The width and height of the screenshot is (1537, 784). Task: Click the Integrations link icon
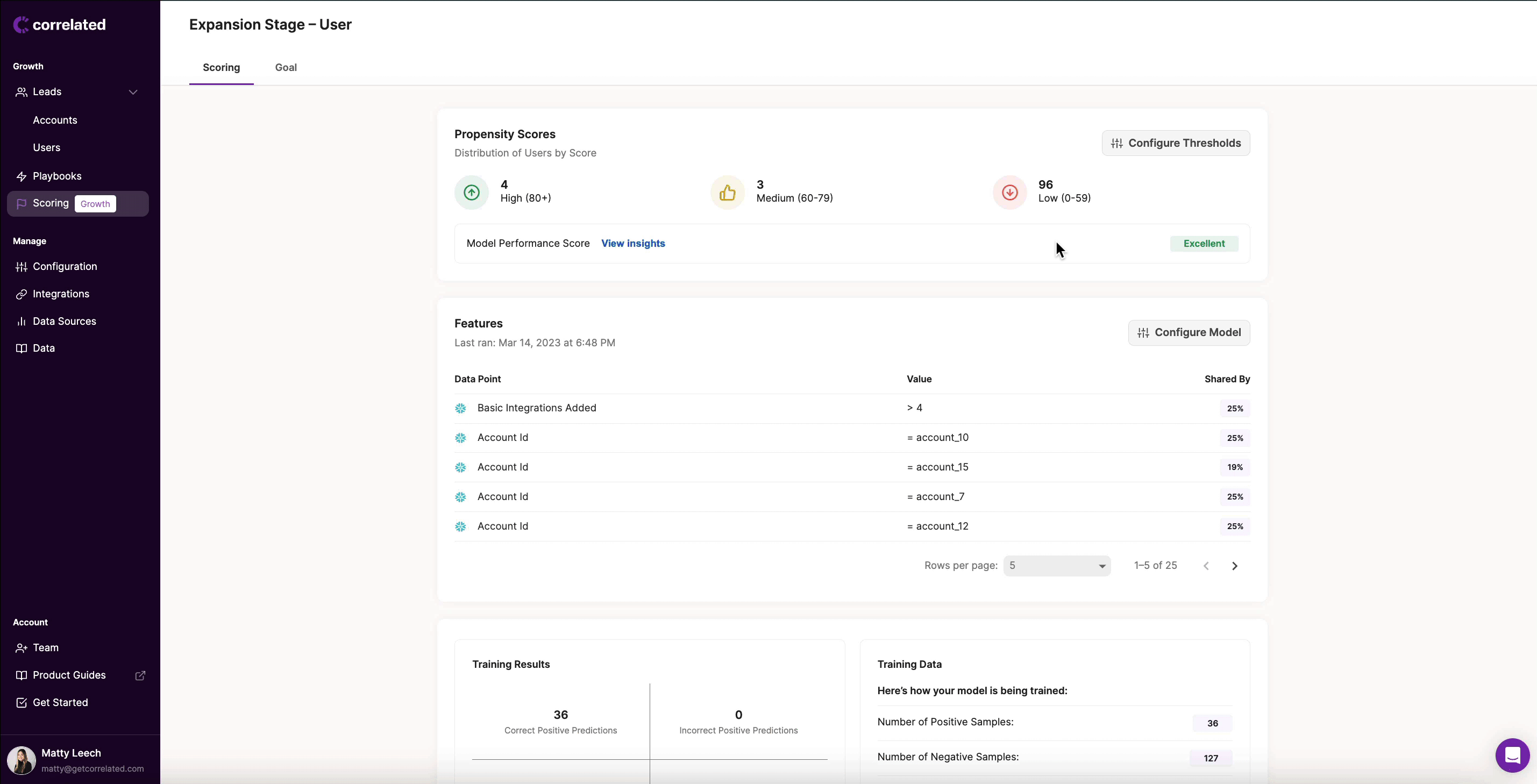tap(22, 294)
